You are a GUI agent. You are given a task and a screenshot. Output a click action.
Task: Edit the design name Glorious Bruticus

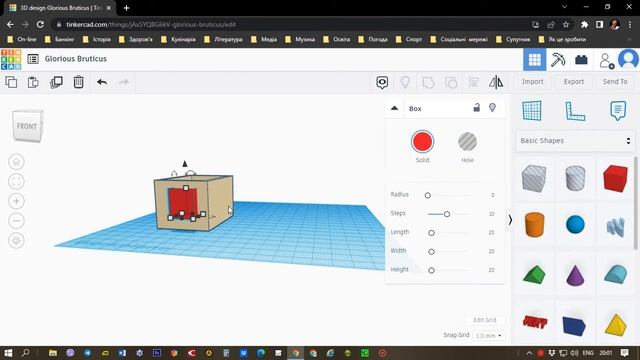(76, 59)
